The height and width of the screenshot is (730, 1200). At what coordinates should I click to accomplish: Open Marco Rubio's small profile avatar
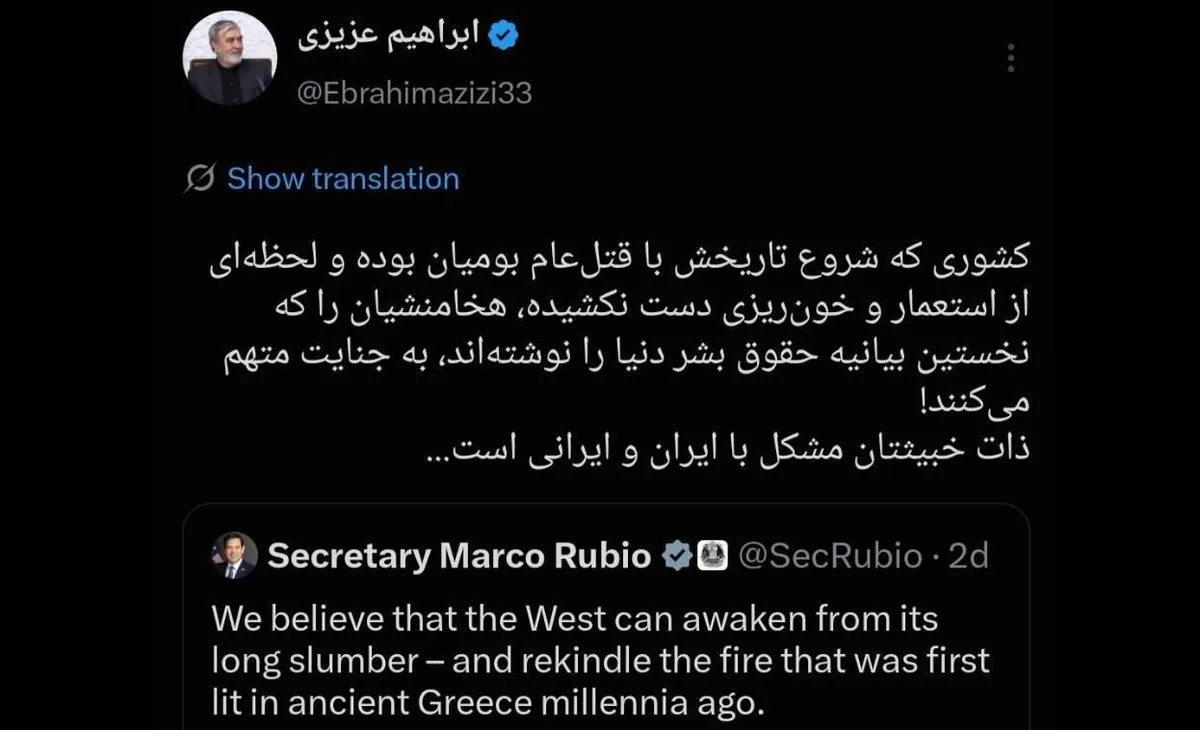(235, 556)
